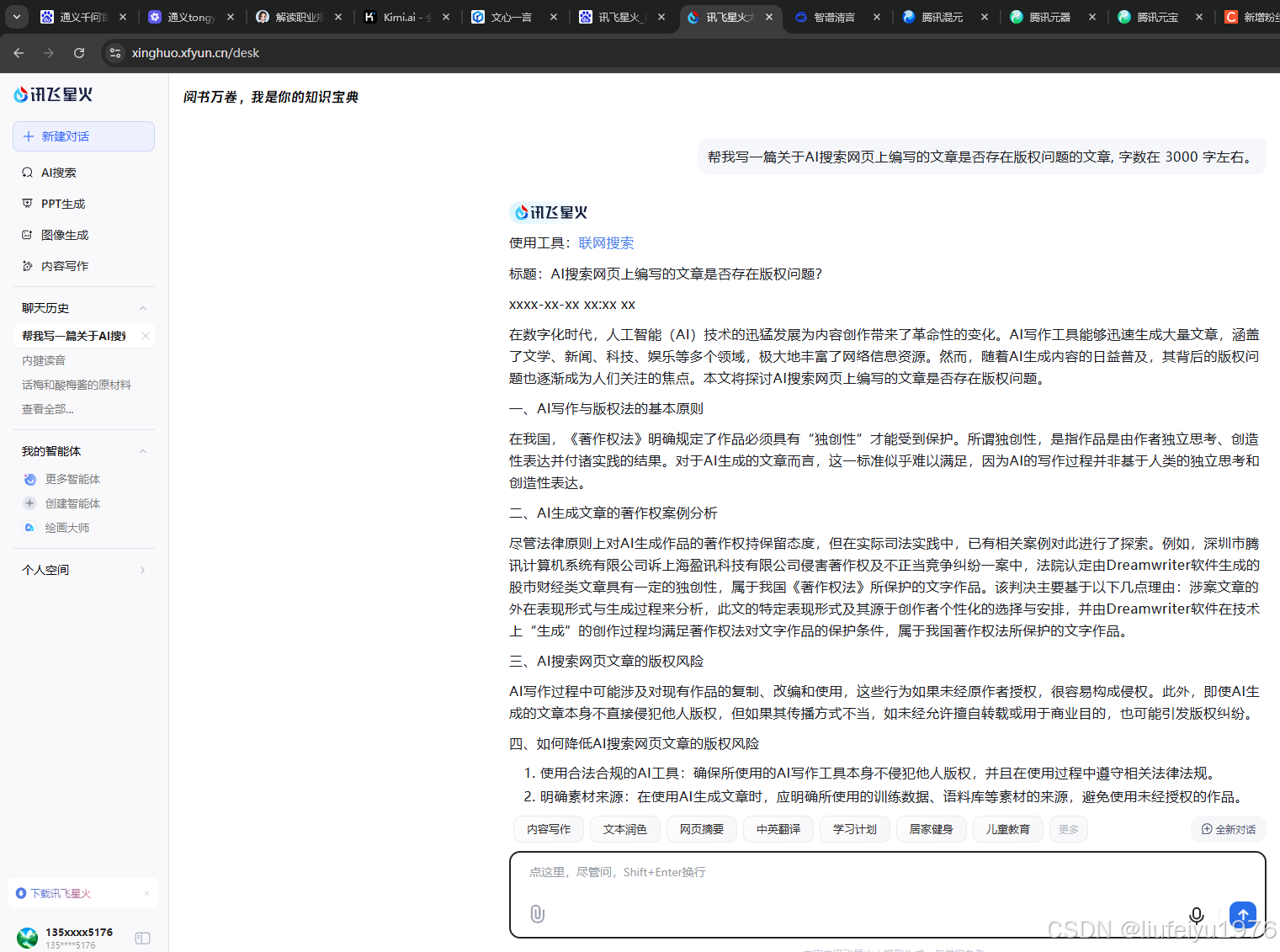Toggle sidebar collapse icon

(142, 938)
